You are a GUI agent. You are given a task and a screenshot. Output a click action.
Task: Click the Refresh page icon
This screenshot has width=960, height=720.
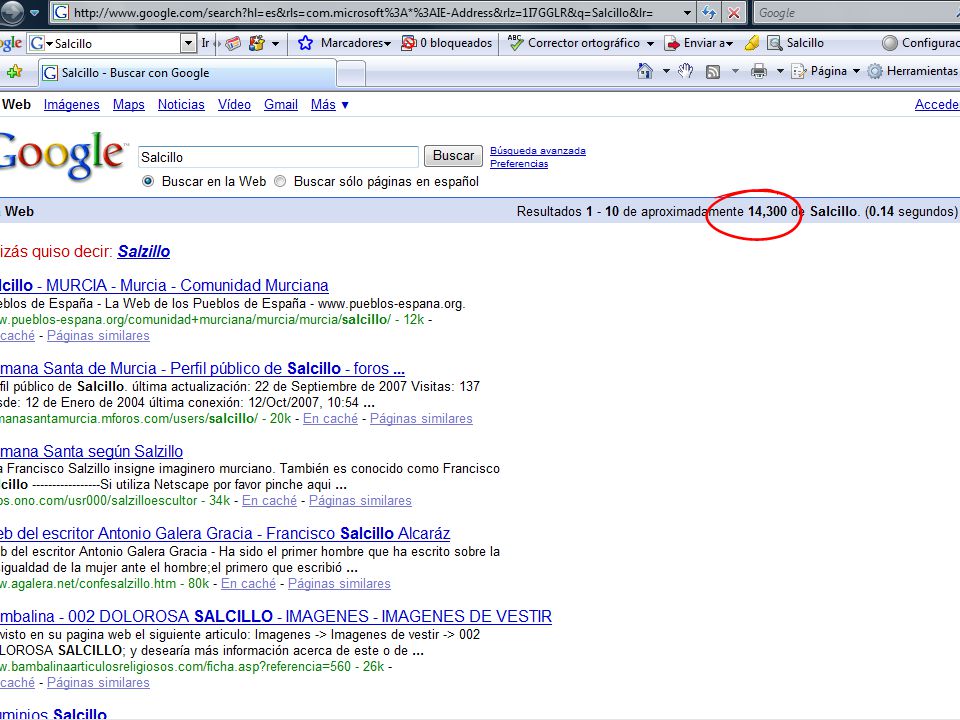[x=708, y=12]
